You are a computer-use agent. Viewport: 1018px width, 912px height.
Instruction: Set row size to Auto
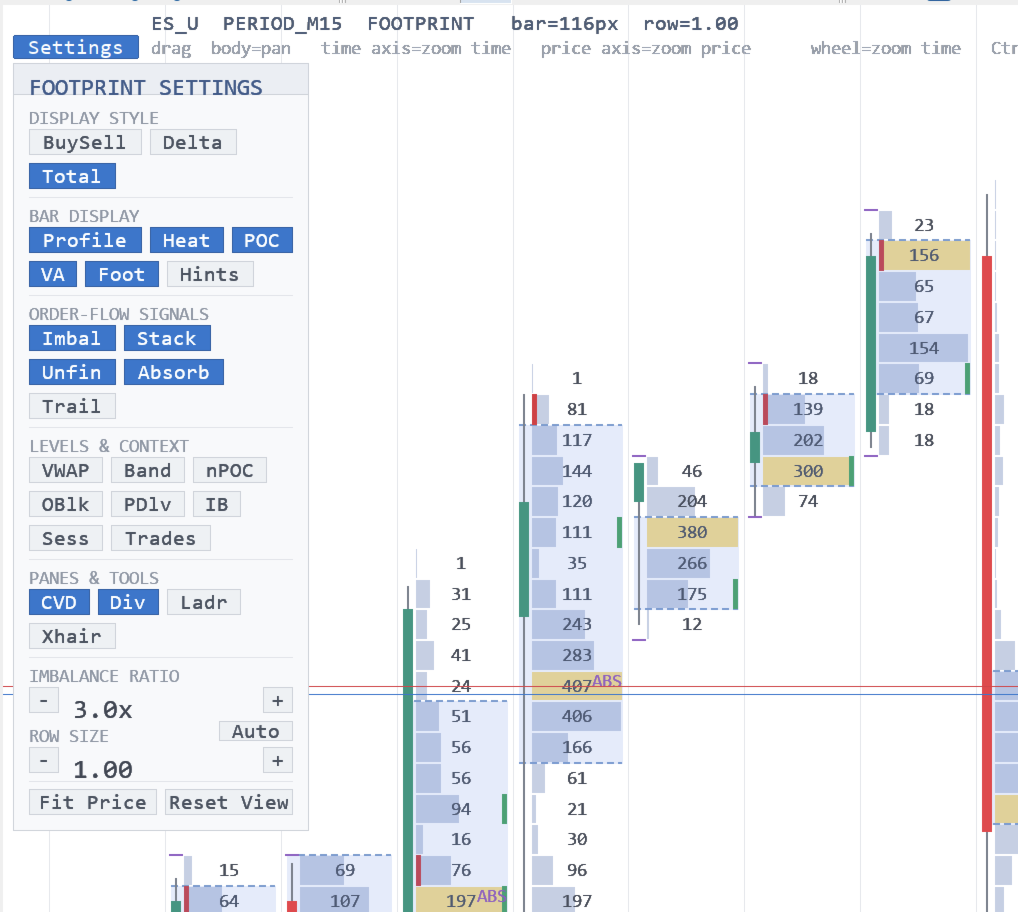point(256,731)
